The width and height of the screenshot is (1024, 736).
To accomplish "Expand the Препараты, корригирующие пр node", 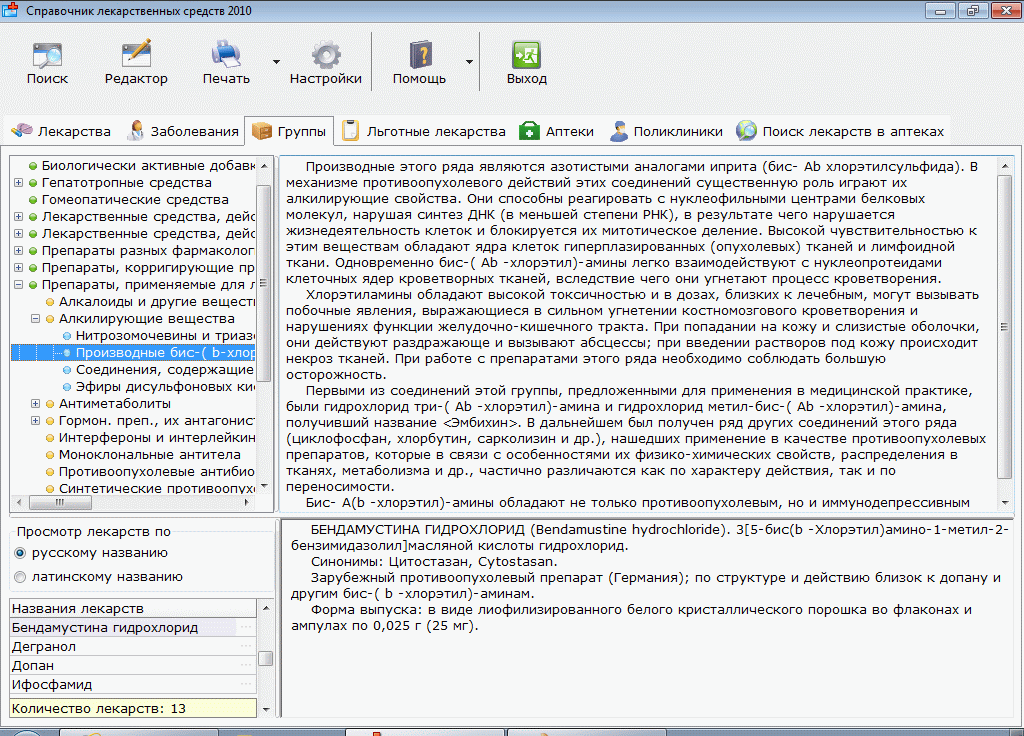I will pos(19,268).
